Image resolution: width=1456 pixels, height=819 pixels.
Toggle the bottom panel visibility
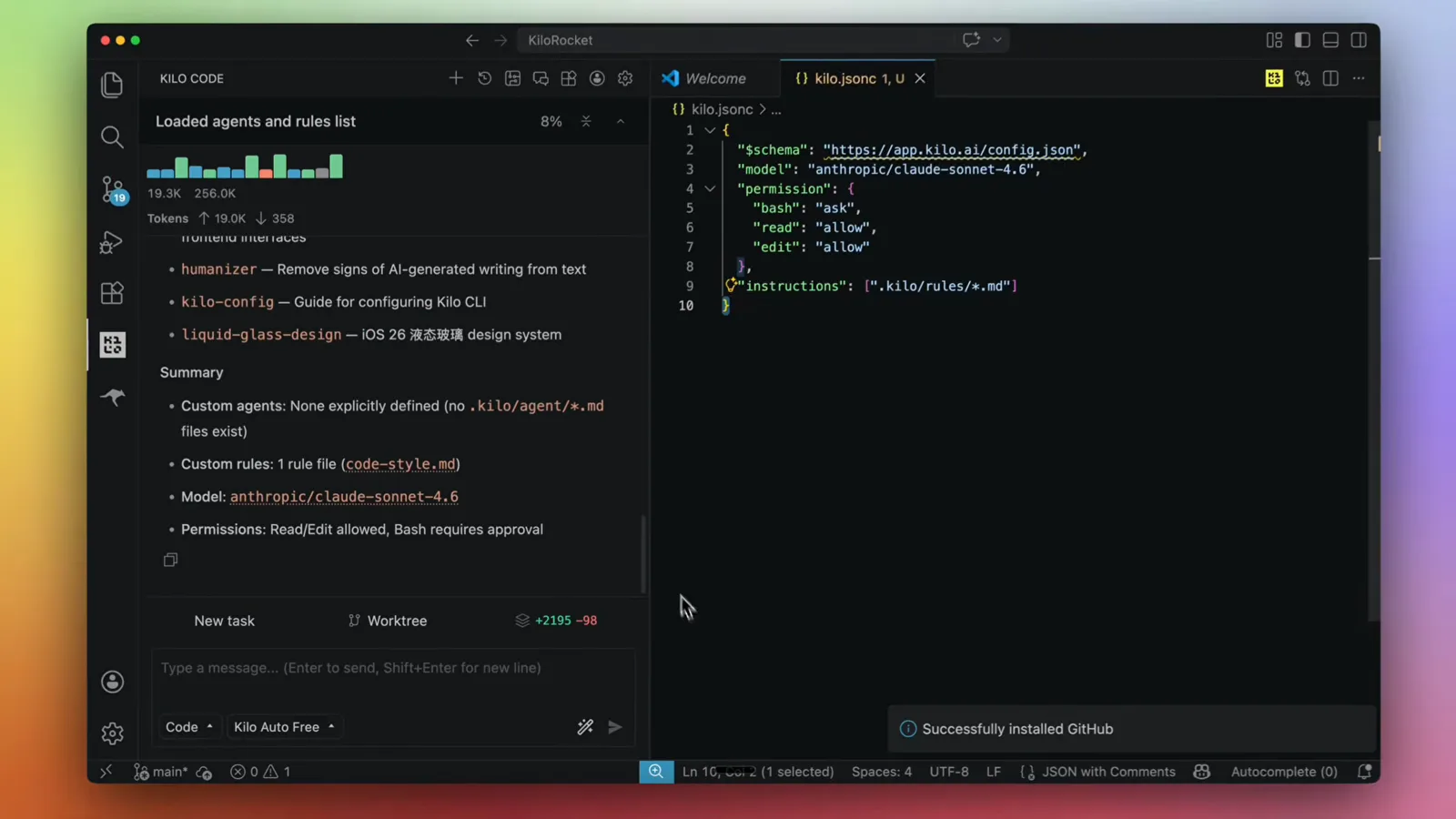click(1330, 40)
